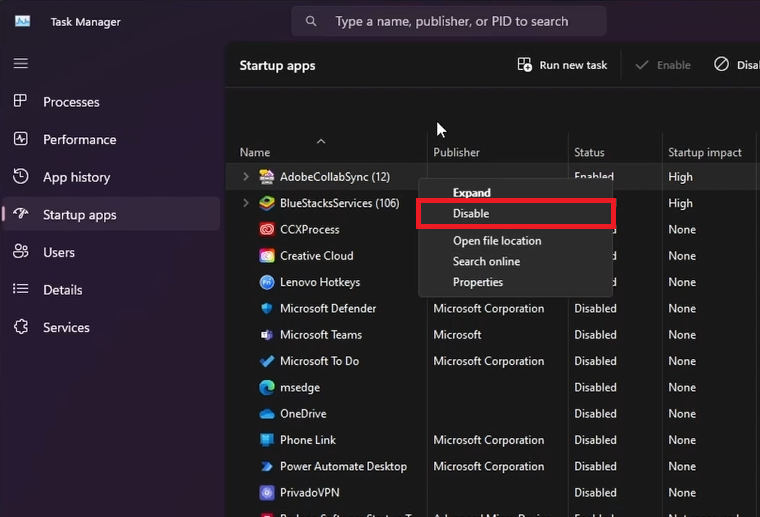
Task: Click the msedge browser icon
Action: [x=267, y=388]
